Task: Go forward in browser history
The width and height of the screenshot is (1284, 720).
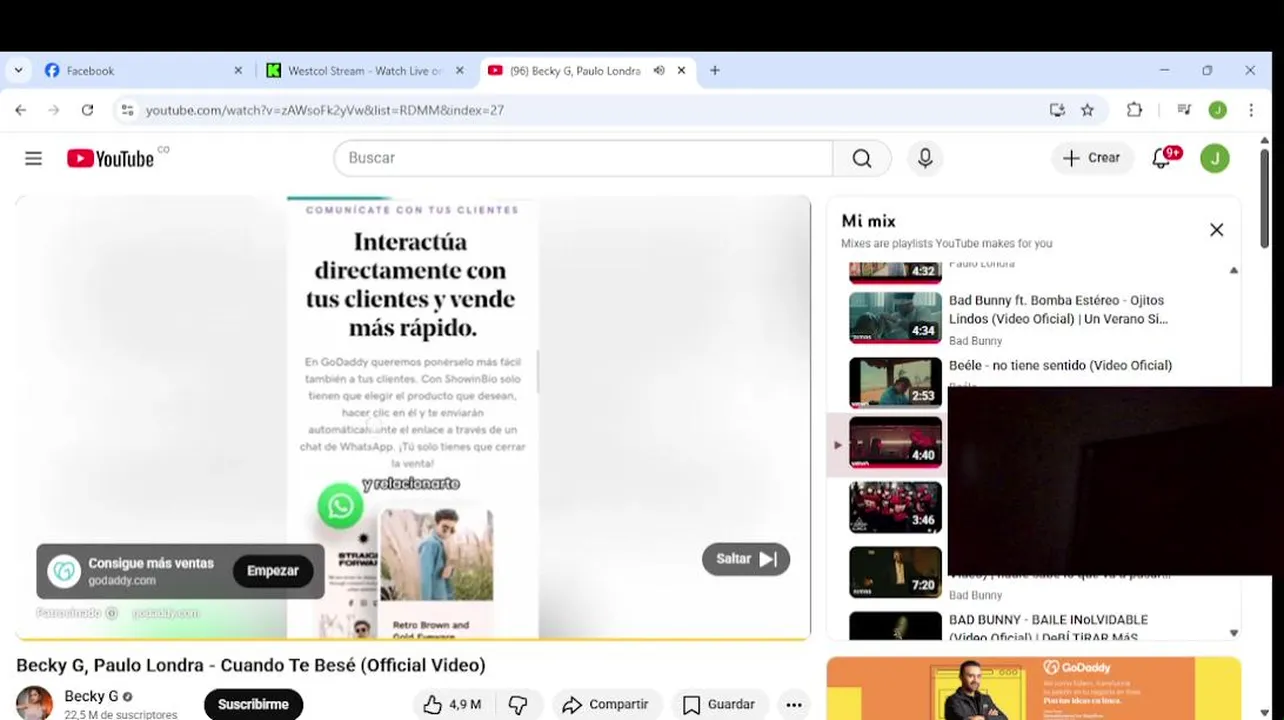Action: click(54, 110)
